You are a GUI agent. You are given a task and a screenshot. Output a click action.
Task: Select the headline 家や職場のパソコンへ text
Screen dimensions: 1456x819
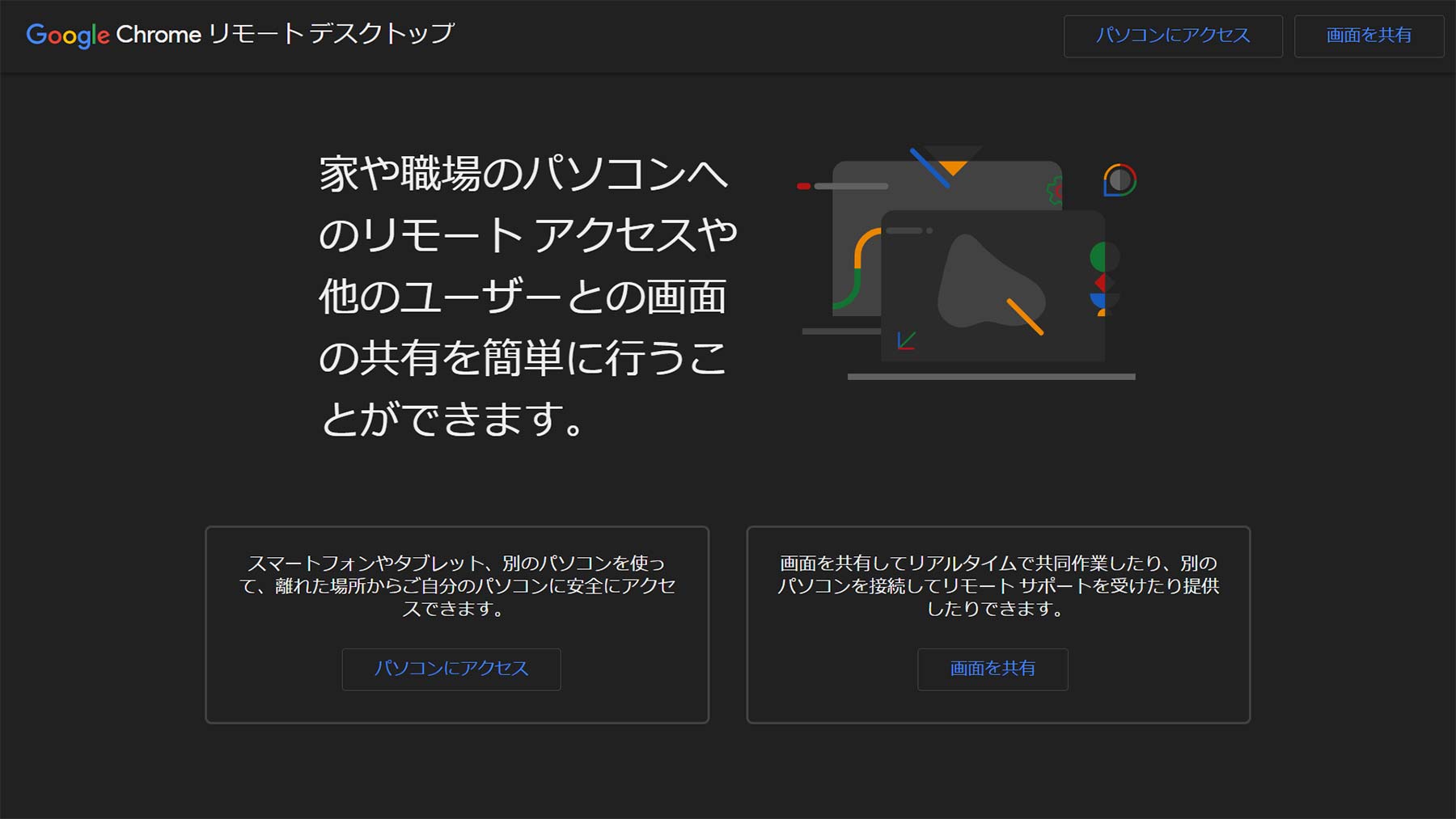[x=524, y=173]
